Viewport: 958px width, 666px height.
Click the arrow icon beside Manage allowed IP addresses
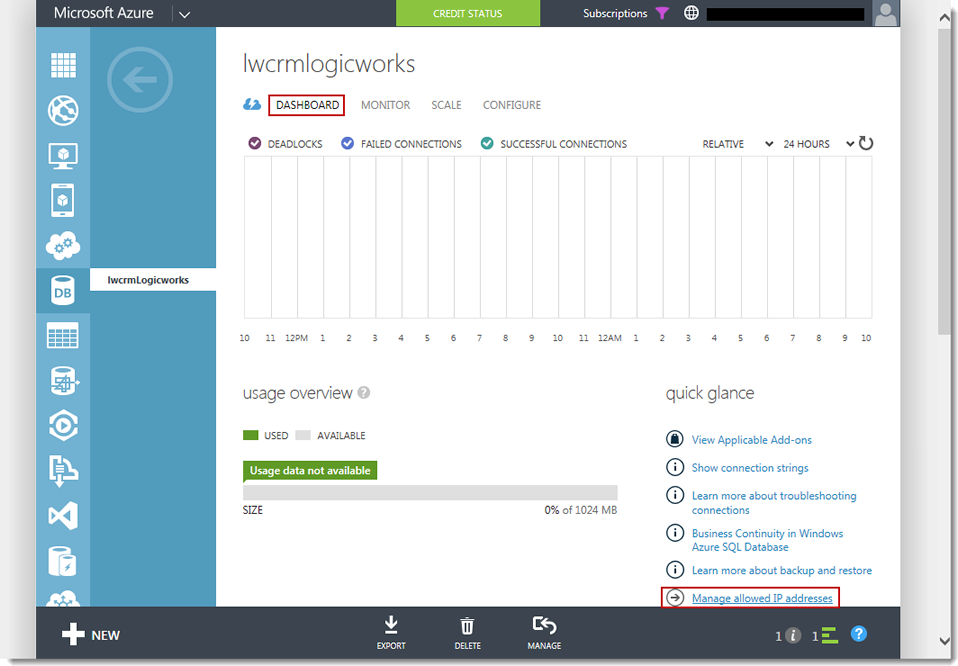675,598
